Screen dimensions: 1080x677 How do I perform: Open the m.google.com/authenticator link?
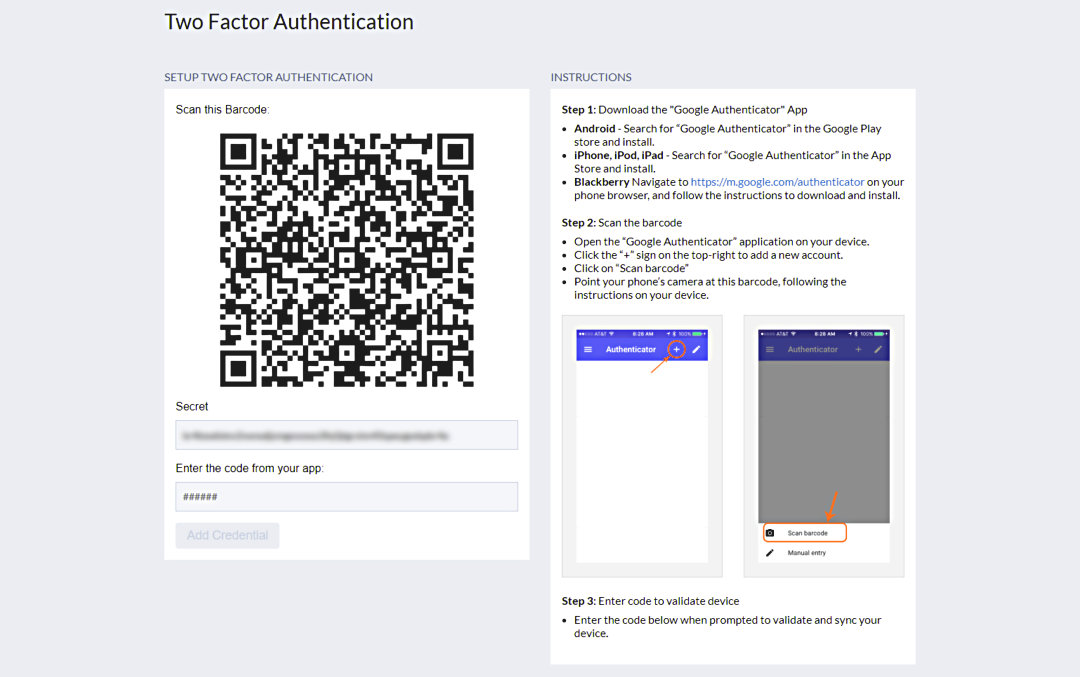777,182
